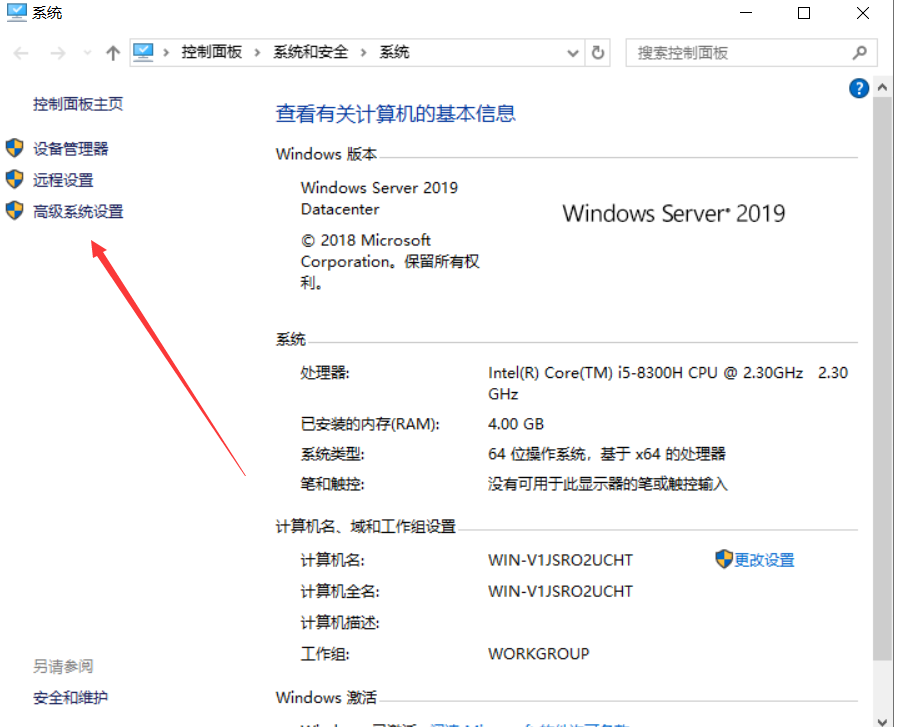Expand chevron after 系统和安全 breadcrumb

point(363,53)
